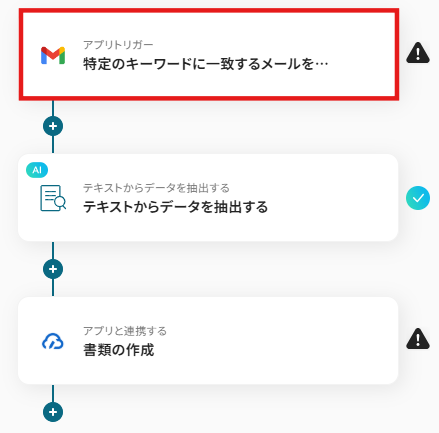Image resolution: width=439 pixels, height=433 pixels.
Task: Select the title 特定のキーワードに一致するメールを…
Action: tap(206, 64)
